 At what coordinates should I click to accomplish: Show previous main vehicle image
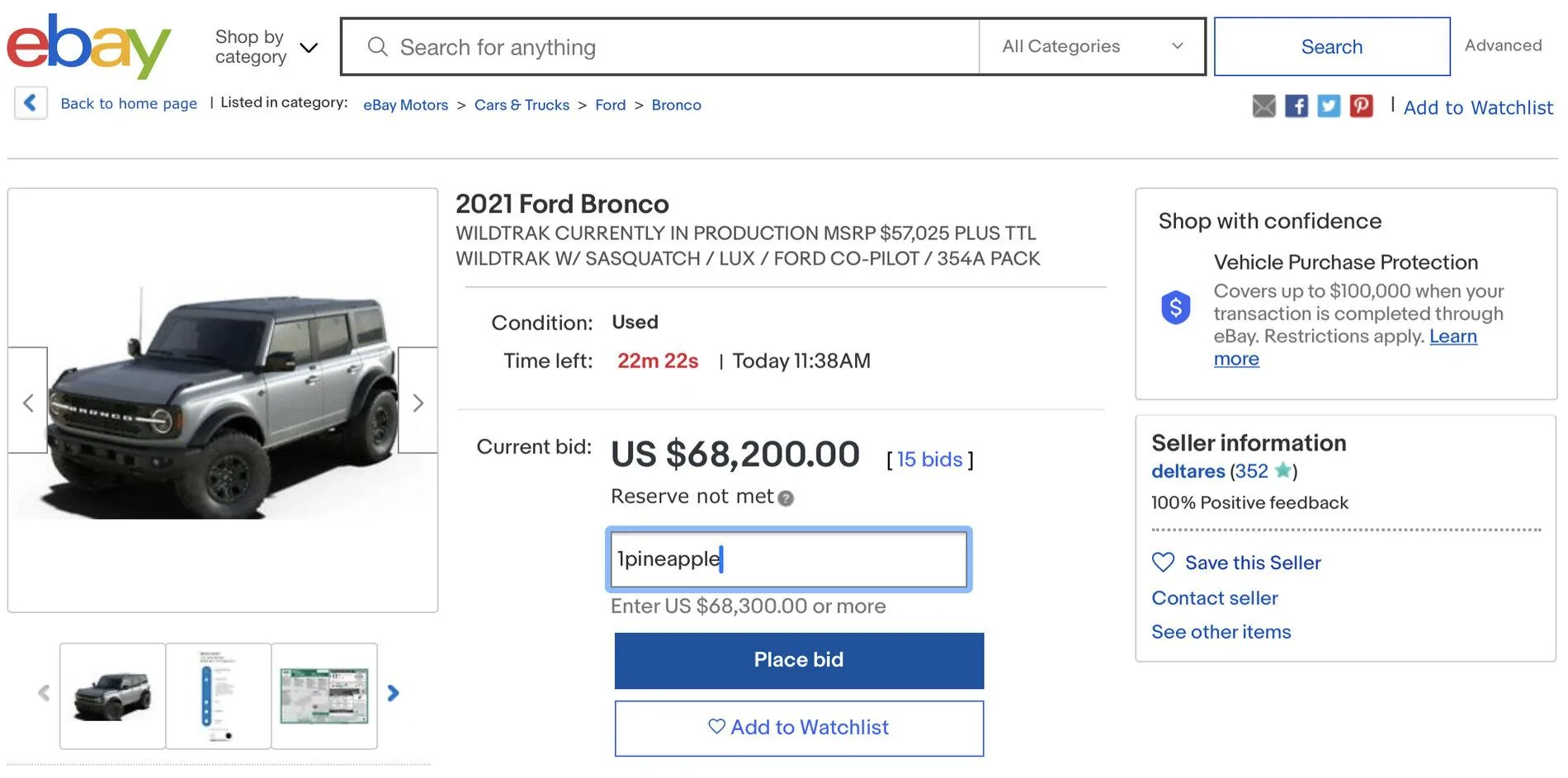point(27,400)
